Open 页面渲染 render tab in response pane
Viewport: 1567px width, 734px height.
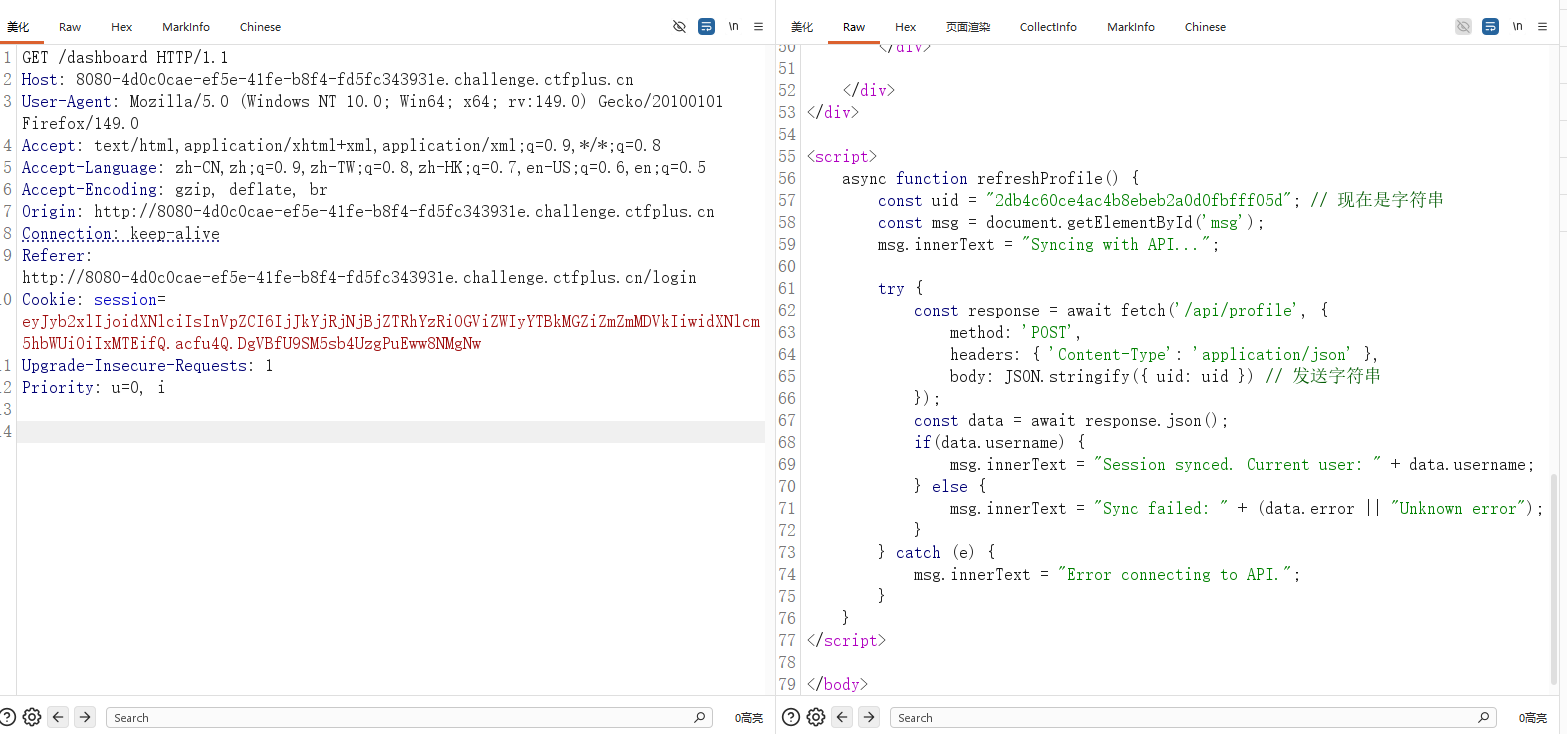[x=968, y=27]
